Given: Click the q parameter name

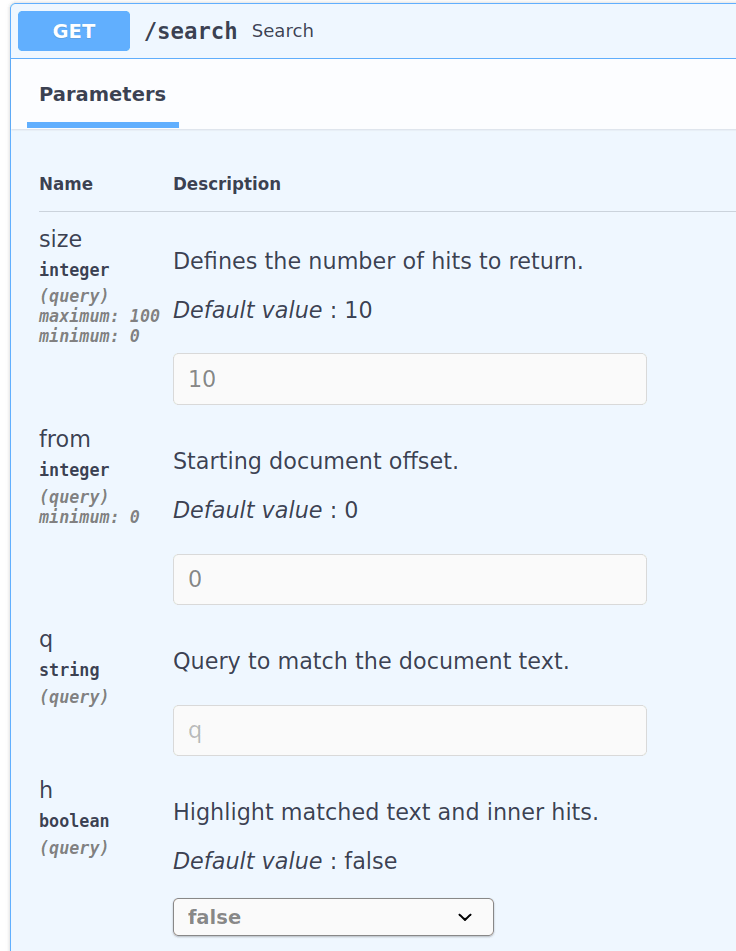Looking at the screenshot, I should coord(44,641).
